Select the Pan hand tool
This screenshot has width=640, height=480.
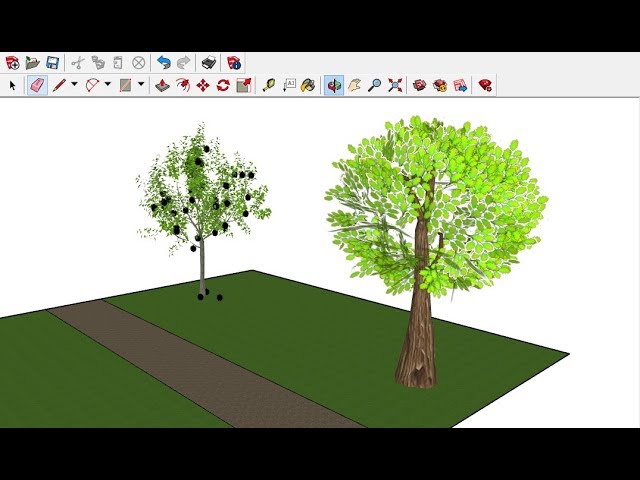[x=354, y=85]
